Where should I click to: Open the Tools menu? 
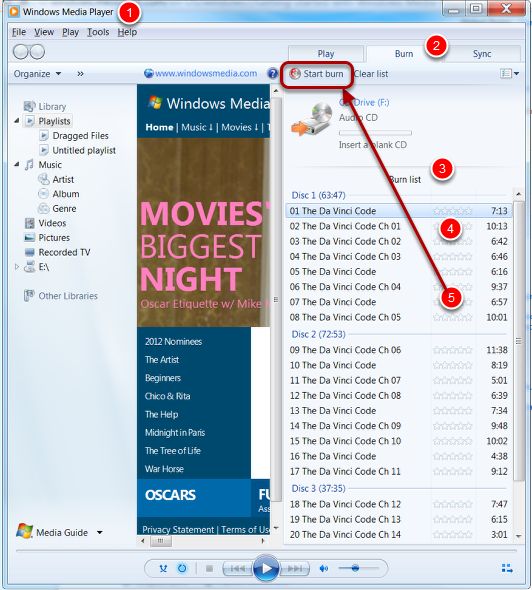pos(98,32)
